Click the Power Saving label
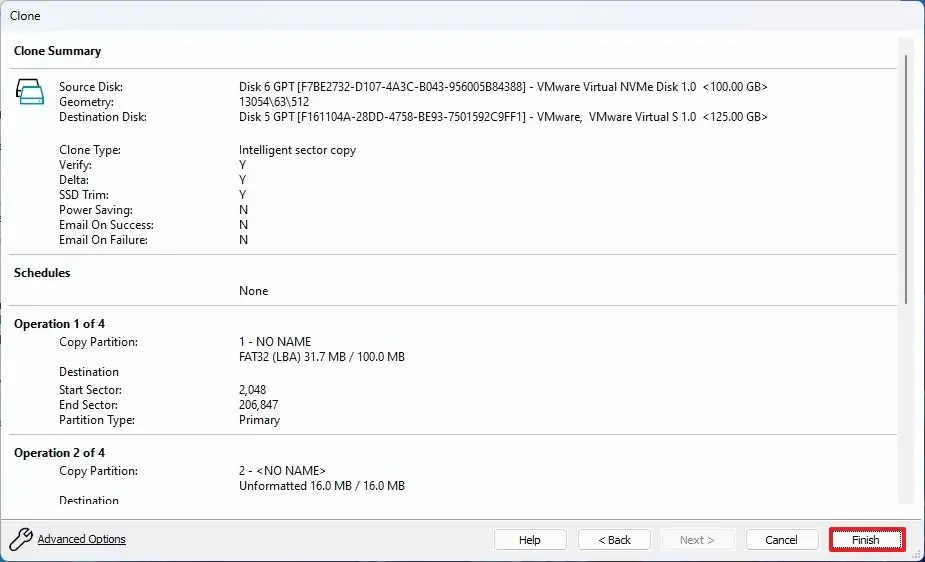Viewport: 925px width, 562px height. [x=96, y=210]
